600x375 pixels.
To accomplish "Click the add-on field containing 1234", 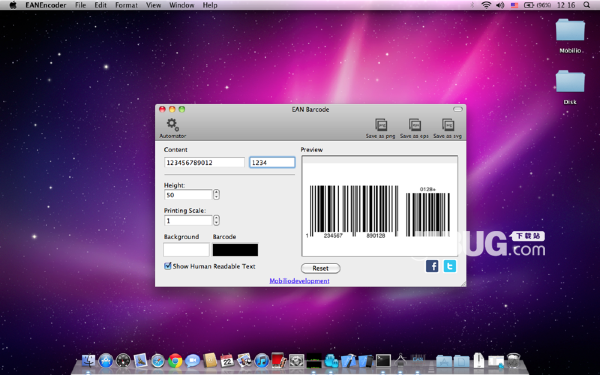I will pos(272,162).
